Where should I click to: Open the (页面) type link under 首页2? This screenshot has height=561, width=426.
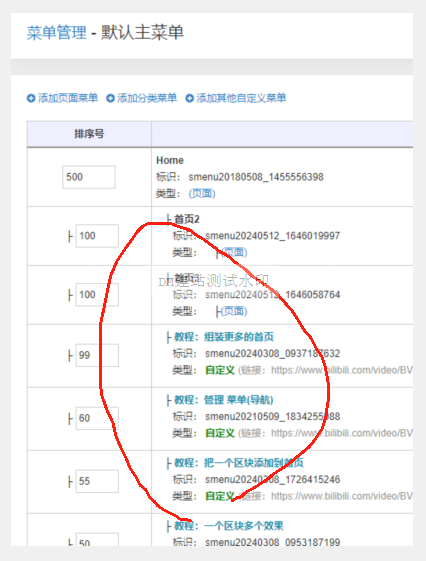(x=234, y=252)
